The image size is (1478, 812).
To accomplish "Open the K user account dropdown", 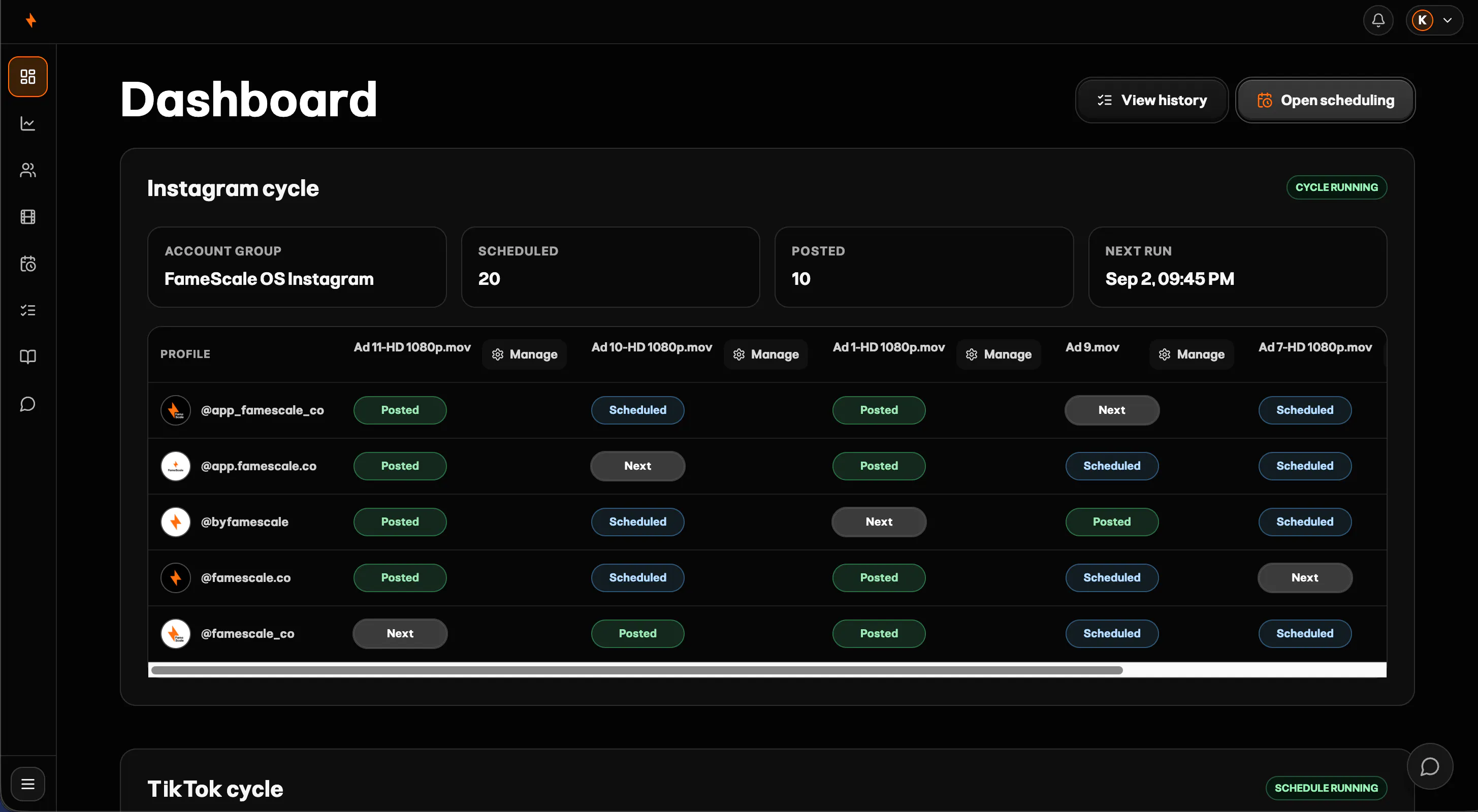I will tap(1434, 21).
